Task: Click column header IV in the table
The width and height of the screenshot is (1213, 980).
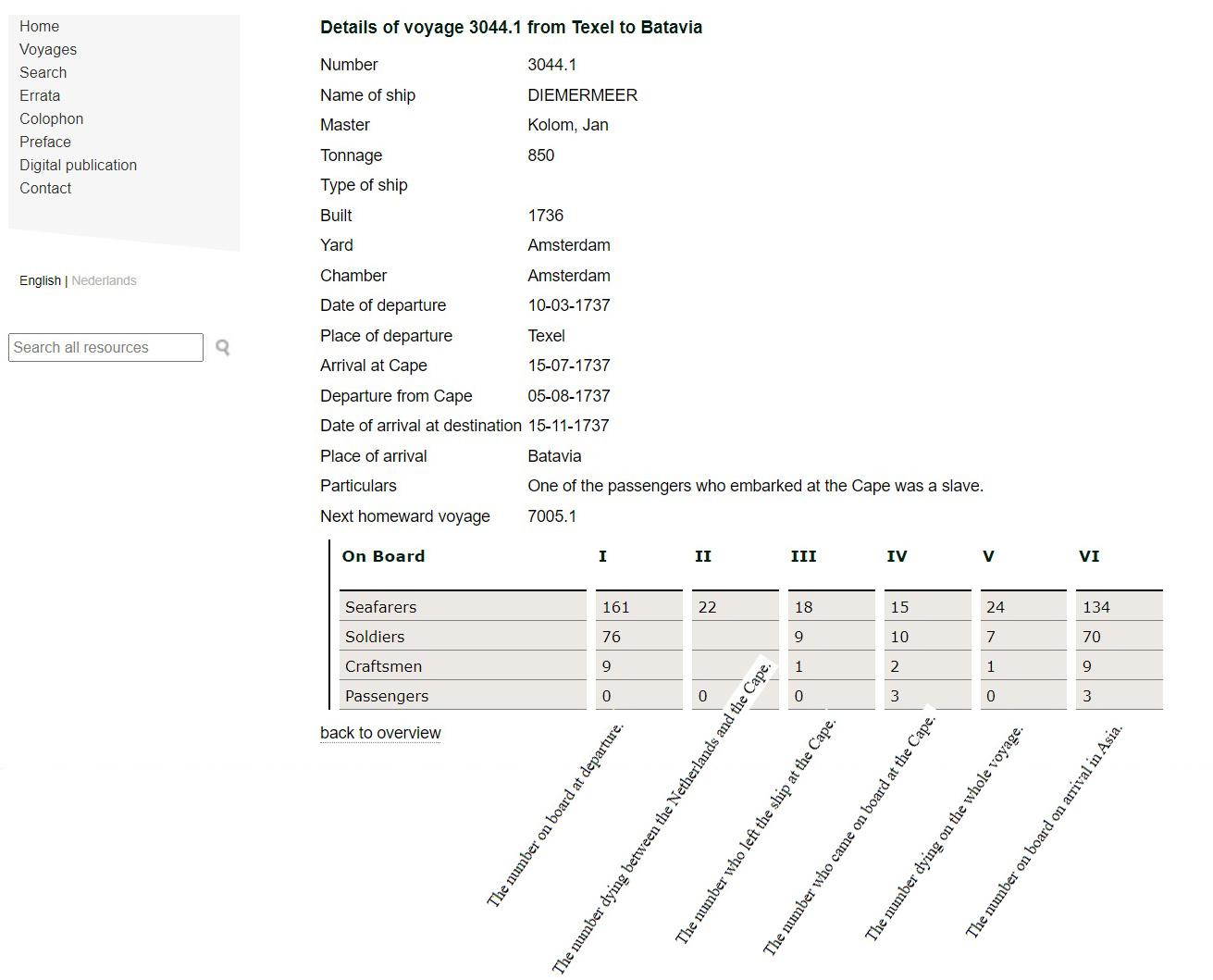Action: [x=897, y=556]
